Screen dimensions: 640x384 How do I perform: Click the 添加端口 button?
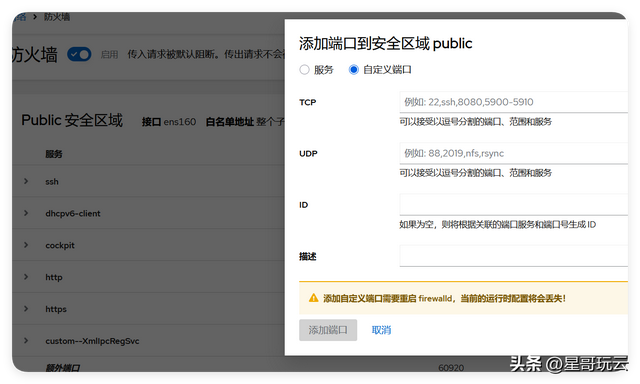point(328,330)
